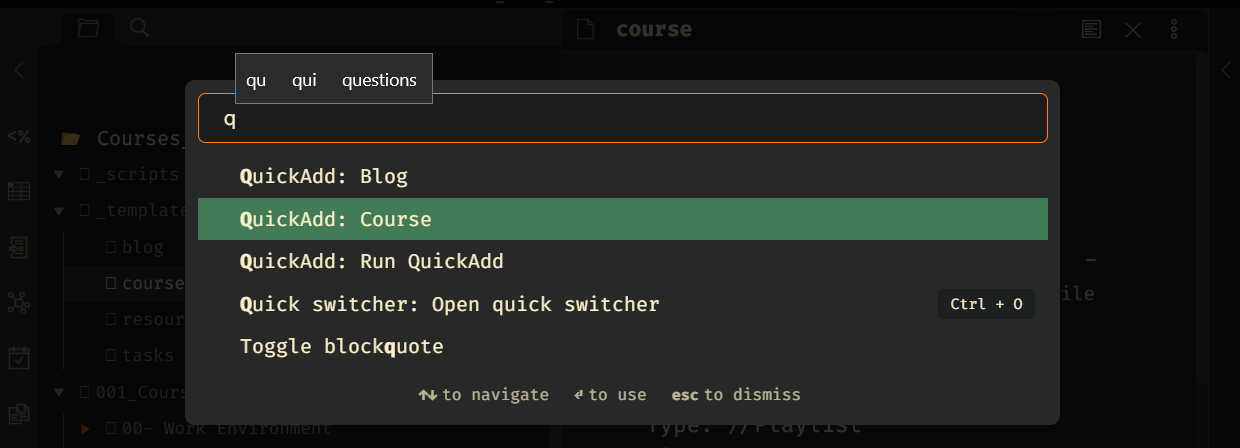Image resolution: width=1240 pixels, height=448 pixels.
Task: Collapse the _scripts folder arrow
Action: [60, 175]
